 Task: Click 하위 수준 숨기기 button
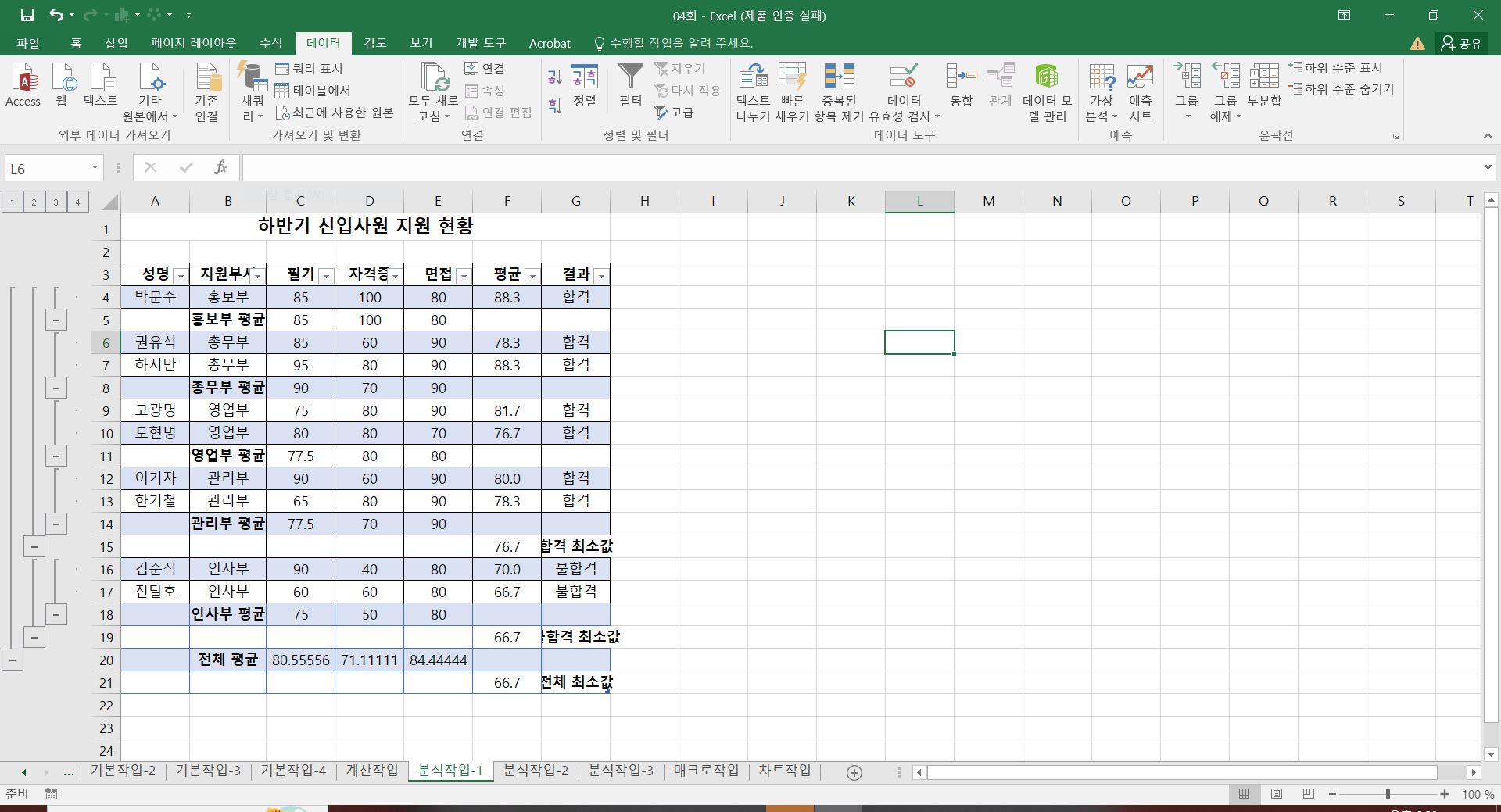[x=1342, y=89]
